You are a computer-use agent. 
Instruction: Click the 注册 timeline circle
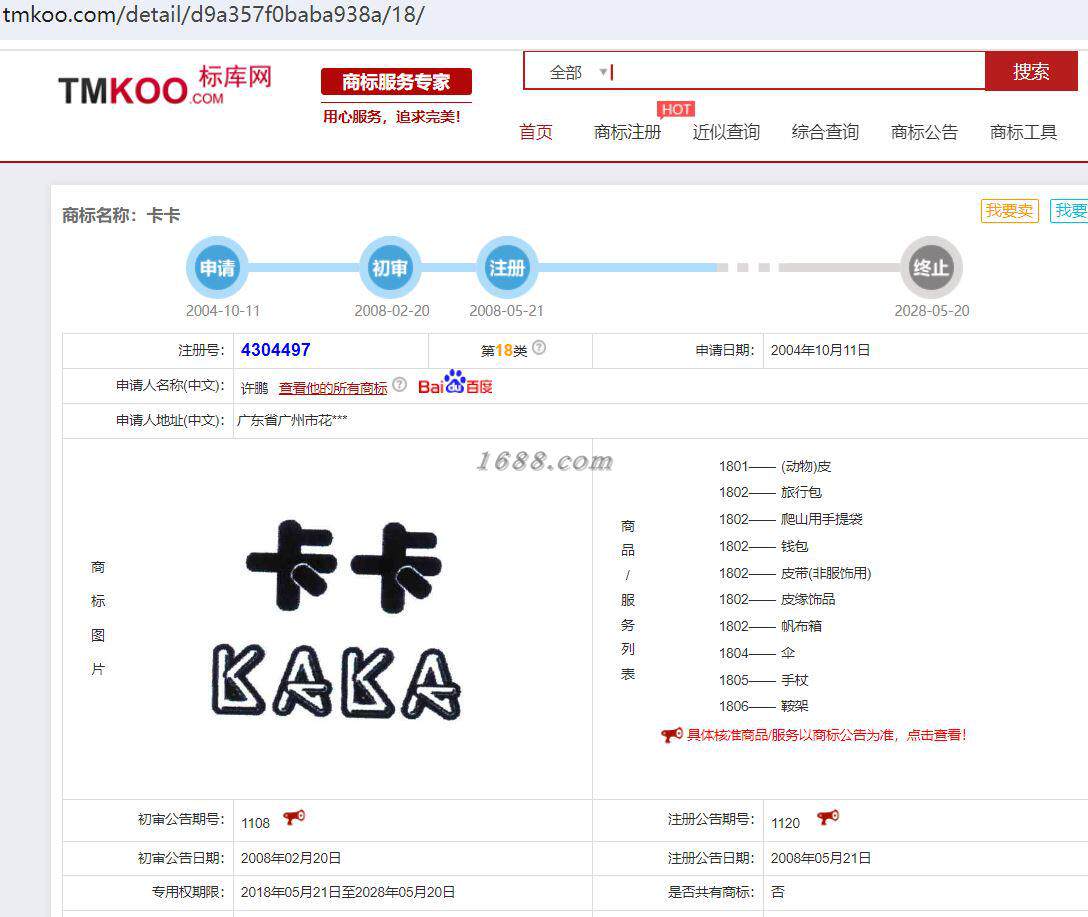pos(507,268)
